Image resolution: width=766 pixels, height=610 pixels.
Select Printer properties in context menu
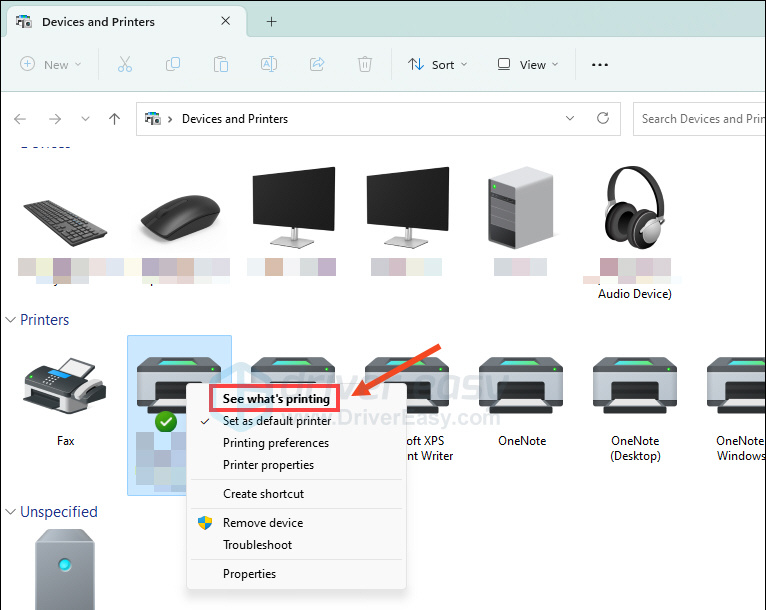coord(268,465)
